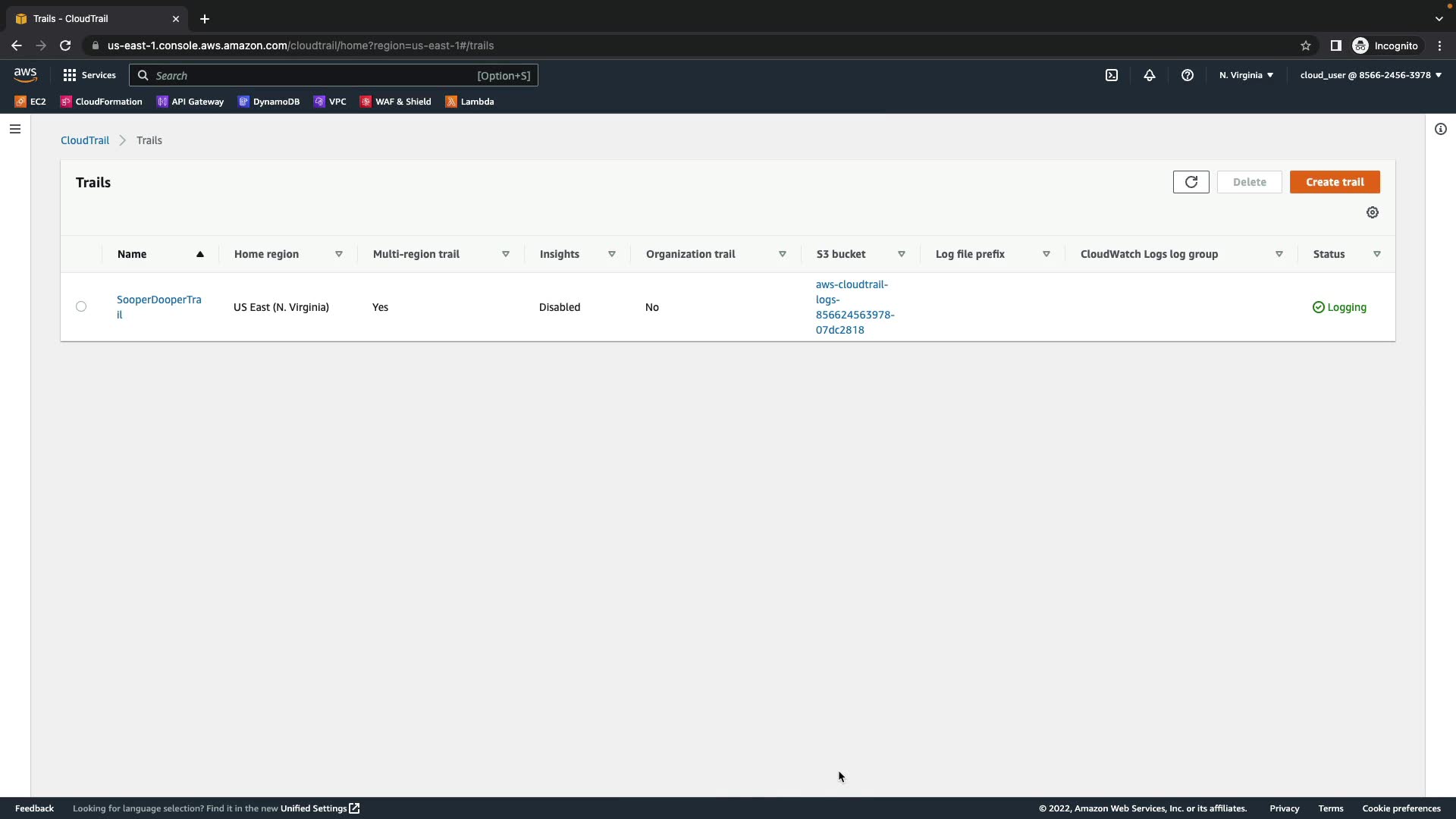The width and height of the screenshot is (1456, 819).
Task: Open the help question mark menu
Action: pos(1188,75)
